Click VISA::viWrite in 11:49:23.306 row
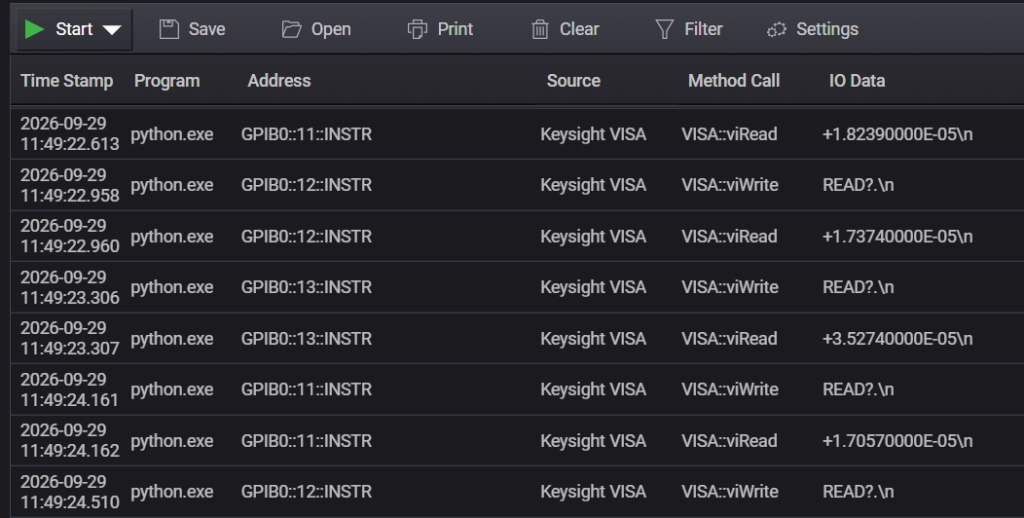 click(730, 287)
